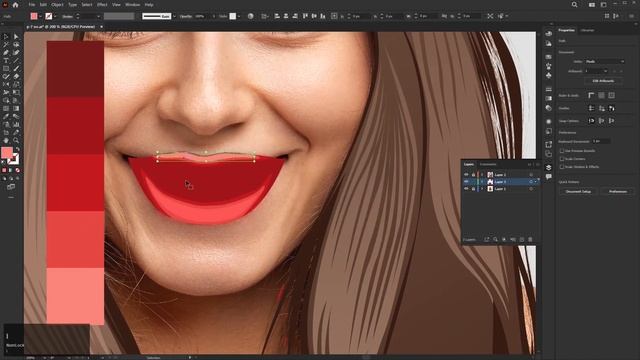Open the fill color dropdown arrow
Screen dimensions: 640x360
click(40, 16)
